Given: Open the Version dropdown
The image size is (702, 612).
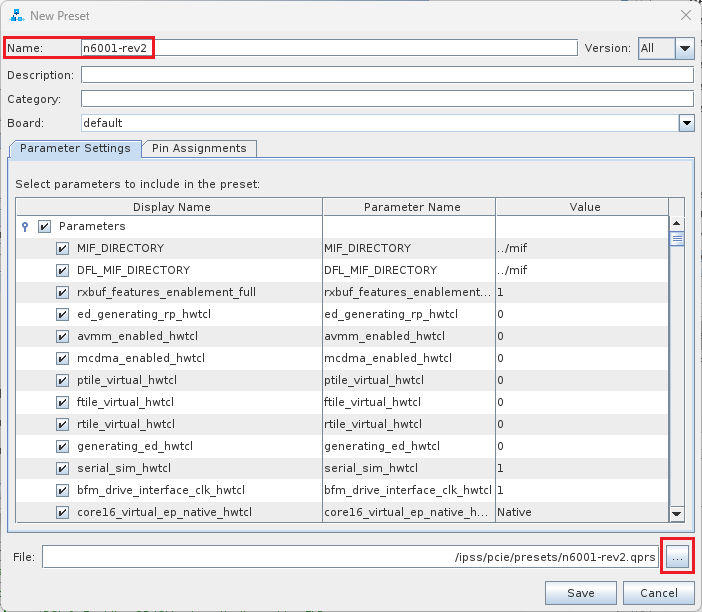Looking at the screenshot, I should (684, 48).
